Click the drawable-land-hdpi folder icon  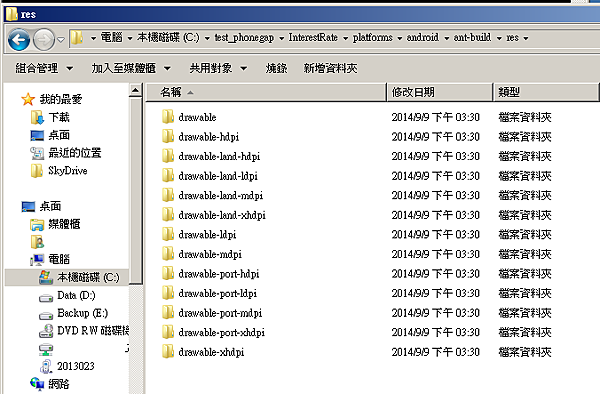pyautogui.click(x=168, y=156)
